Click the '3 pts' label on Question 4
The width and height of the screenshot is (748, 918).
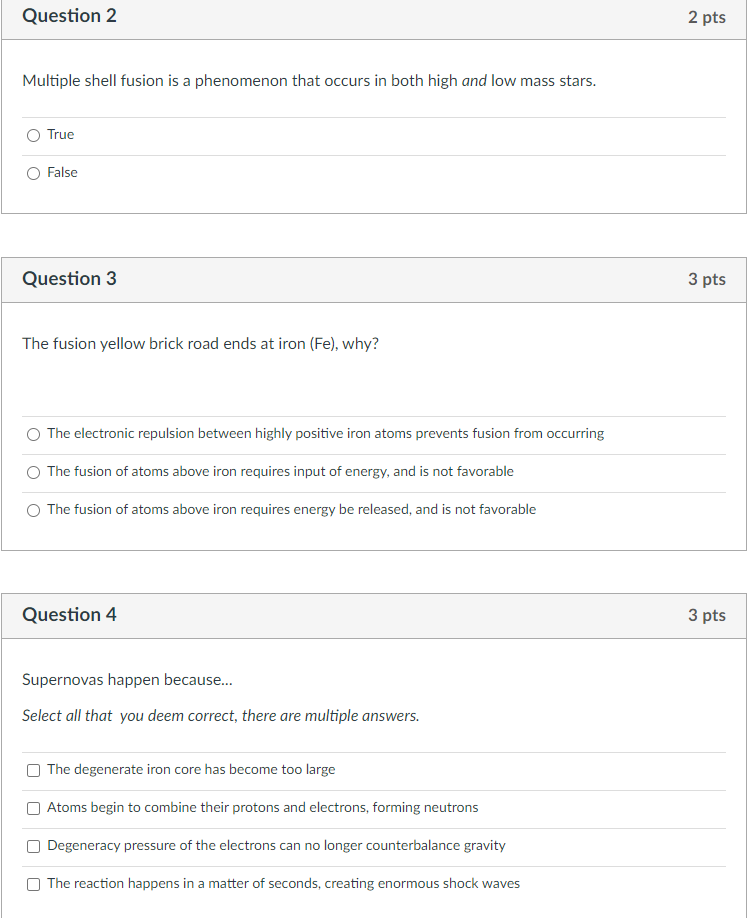point(707,615)
